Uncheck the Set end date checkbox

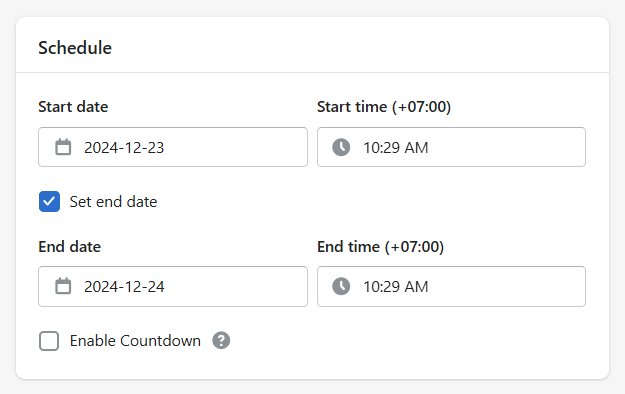click(49, 201)
